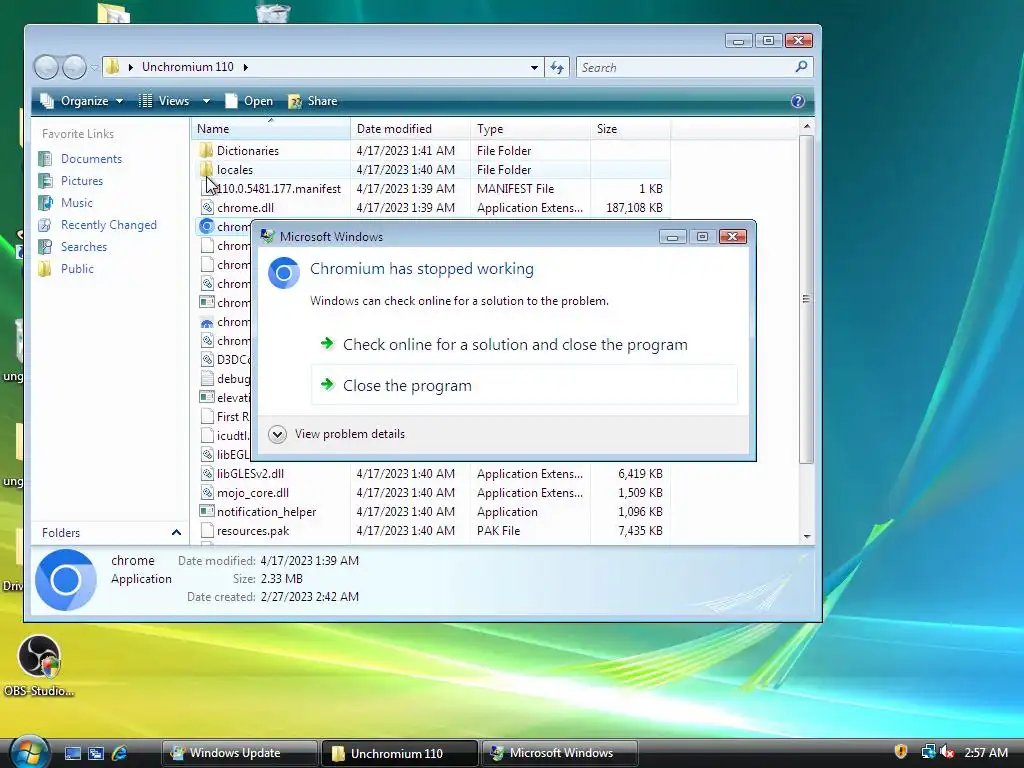Sort by the Type column header
The image size is (1024, 768).
pos(530,129)
